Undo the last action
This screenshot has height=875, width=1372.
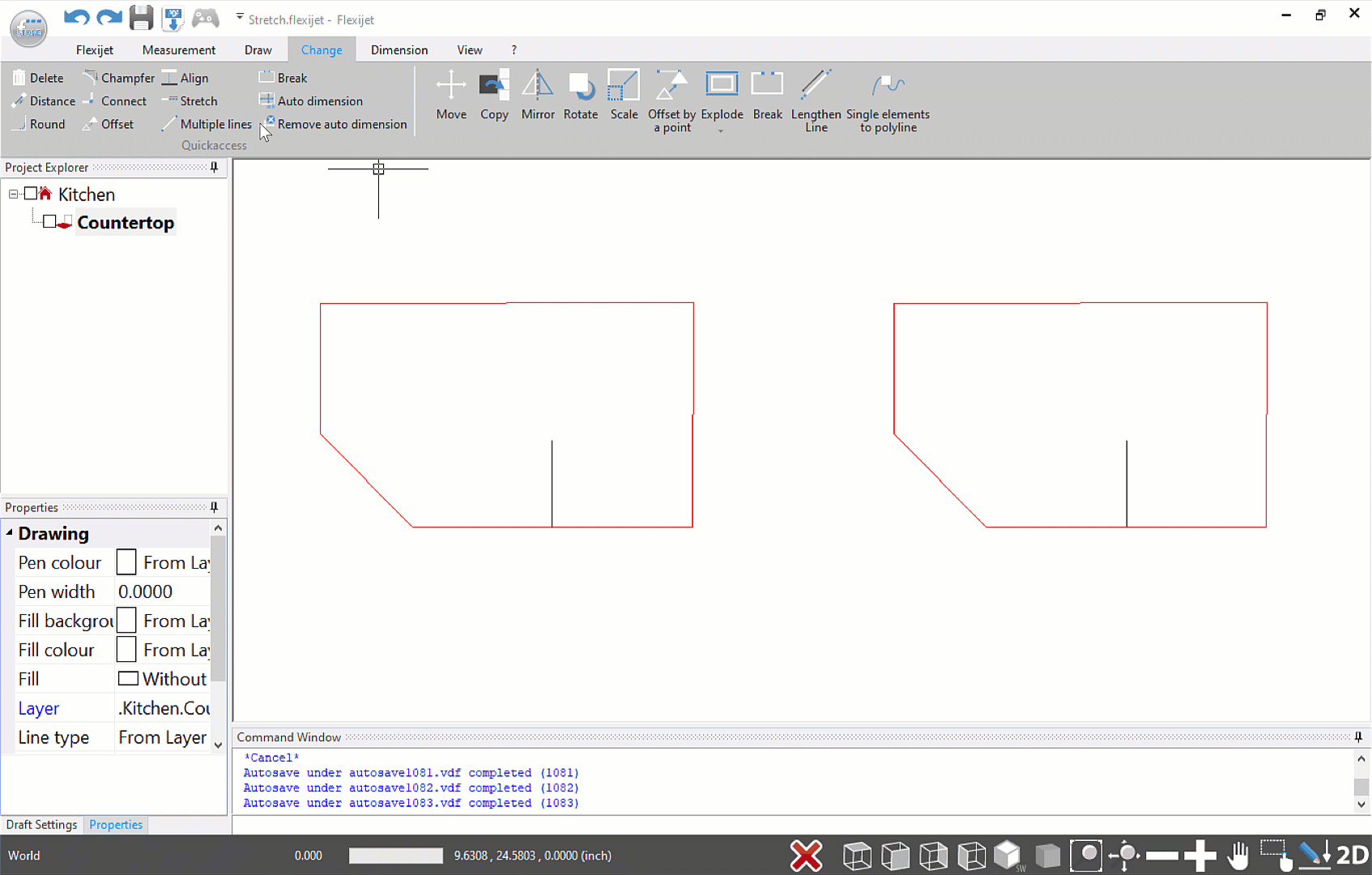tap(76, 18)
